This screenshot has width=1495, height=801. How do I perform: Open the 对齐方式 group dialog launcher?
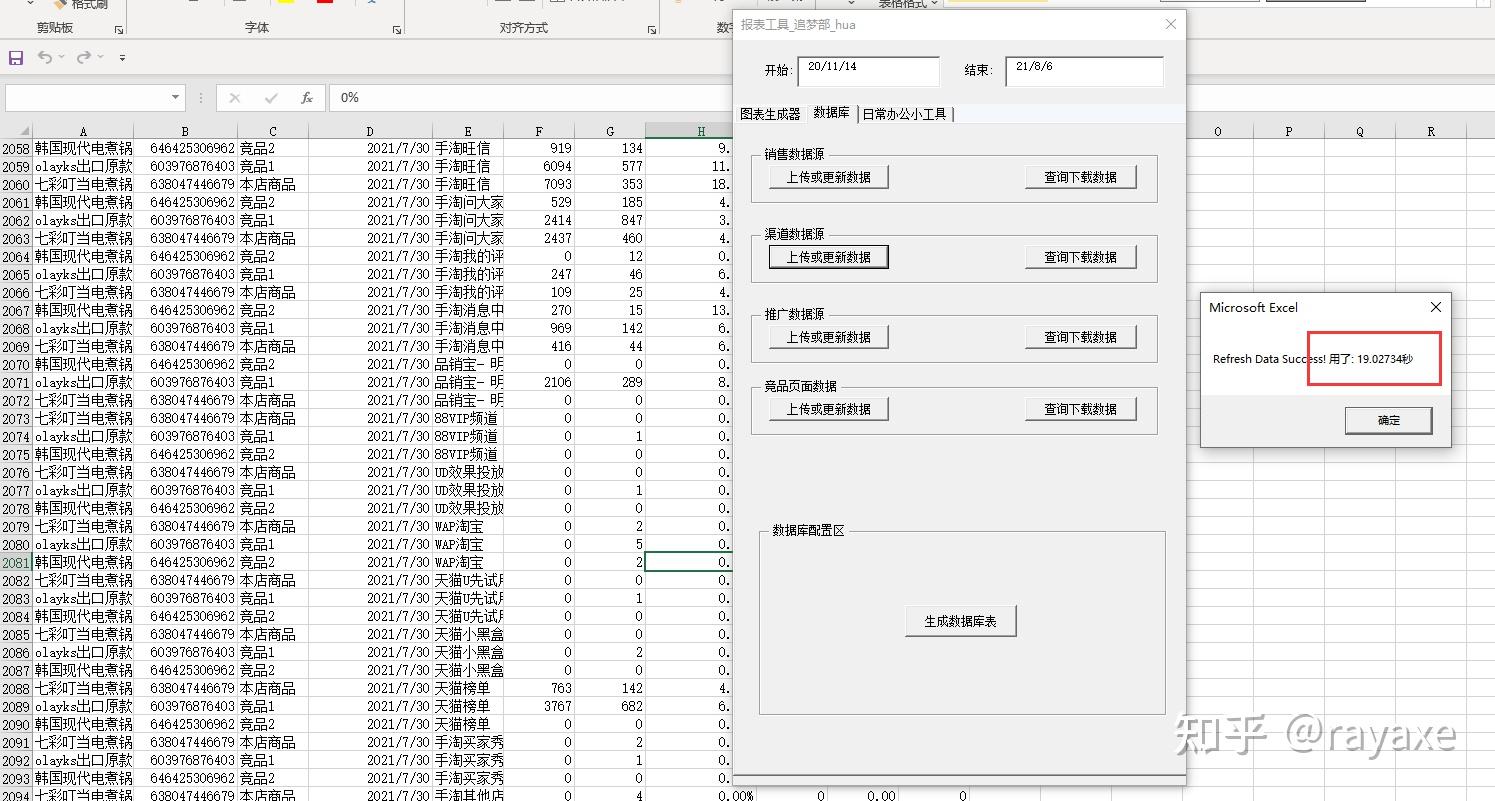[x=652, y=29]
